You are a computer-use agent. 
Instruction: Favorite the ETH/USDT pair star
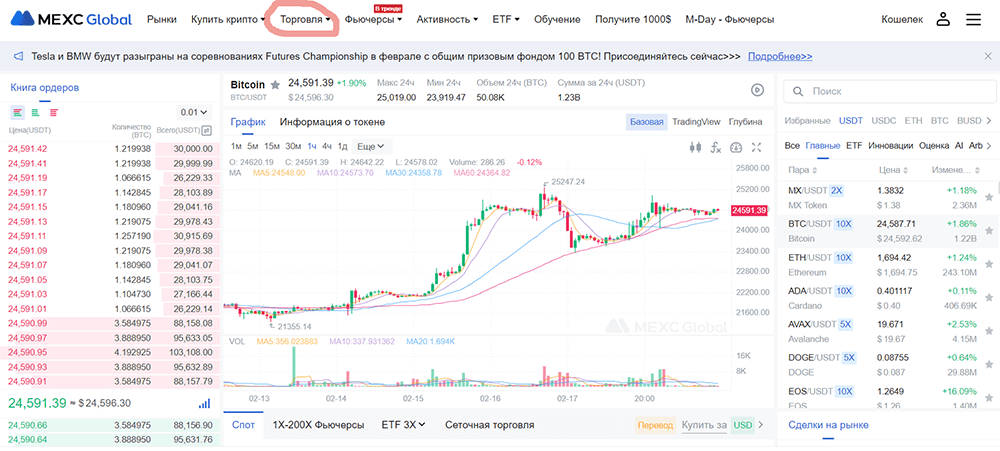(989, 263)
